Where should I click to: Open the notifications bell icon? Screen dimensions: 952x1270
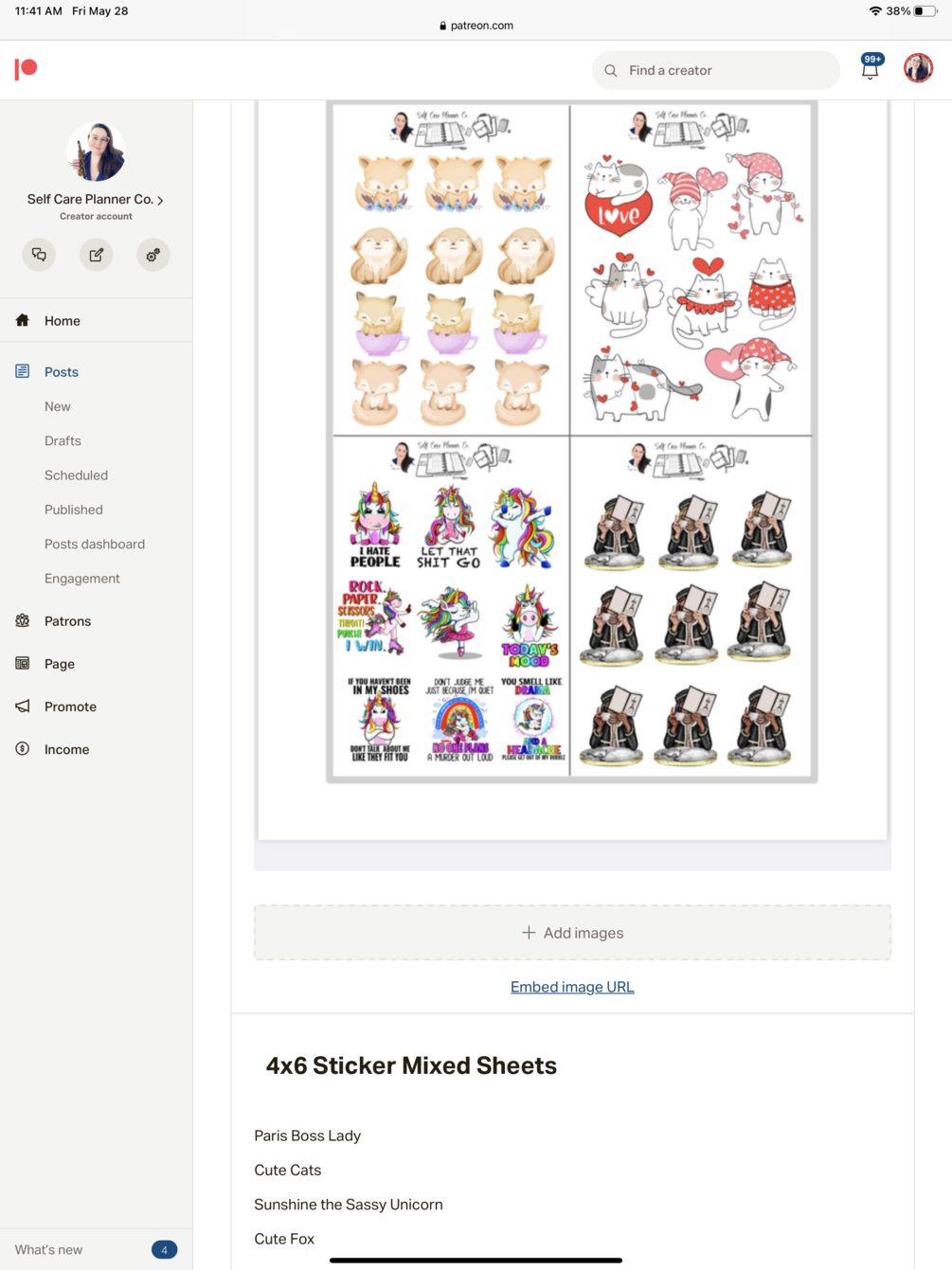871,67
